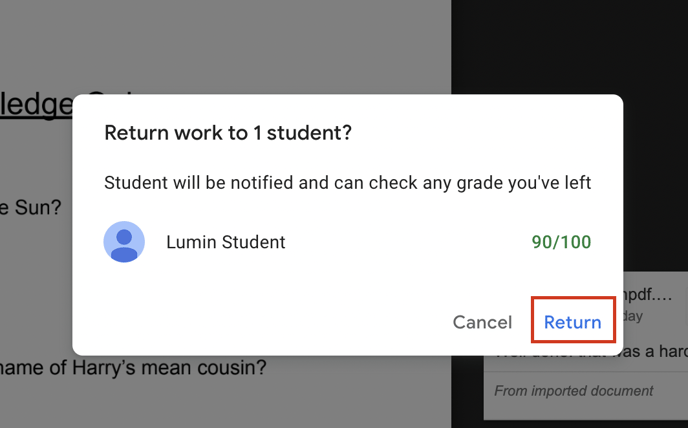Click the Harry's mean cousin question

click(x=133, y=367)
